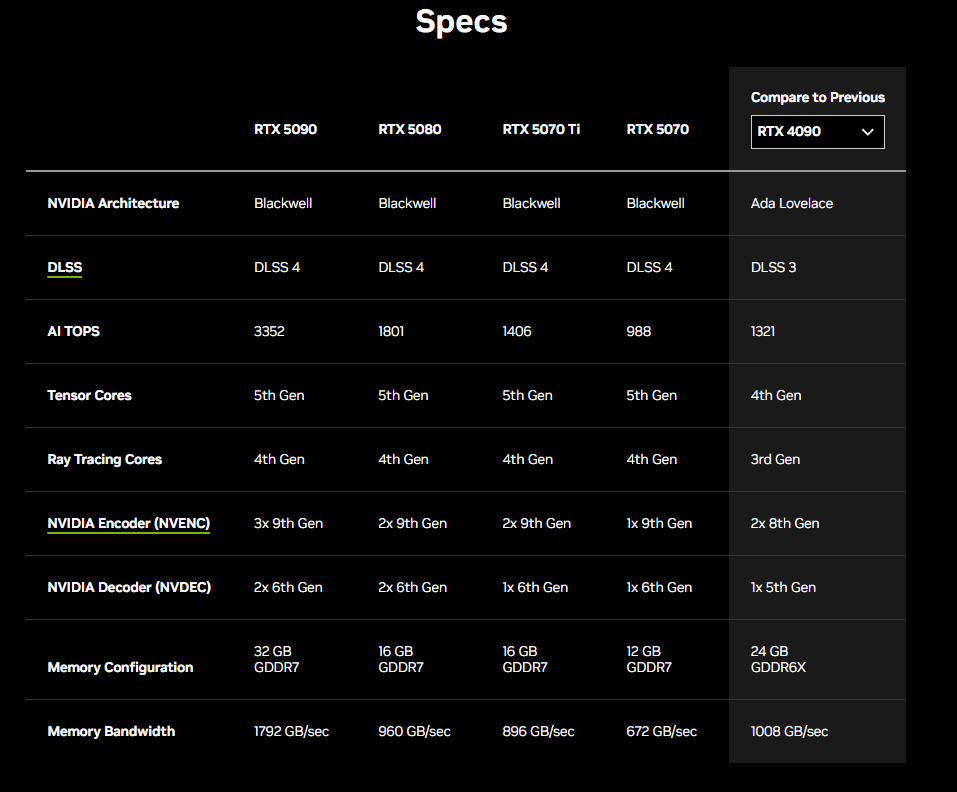Click the 4th Gen tensor cores cell for RTX 4090
The width and height of the screenshot is (957, 792).
point(776,395)
